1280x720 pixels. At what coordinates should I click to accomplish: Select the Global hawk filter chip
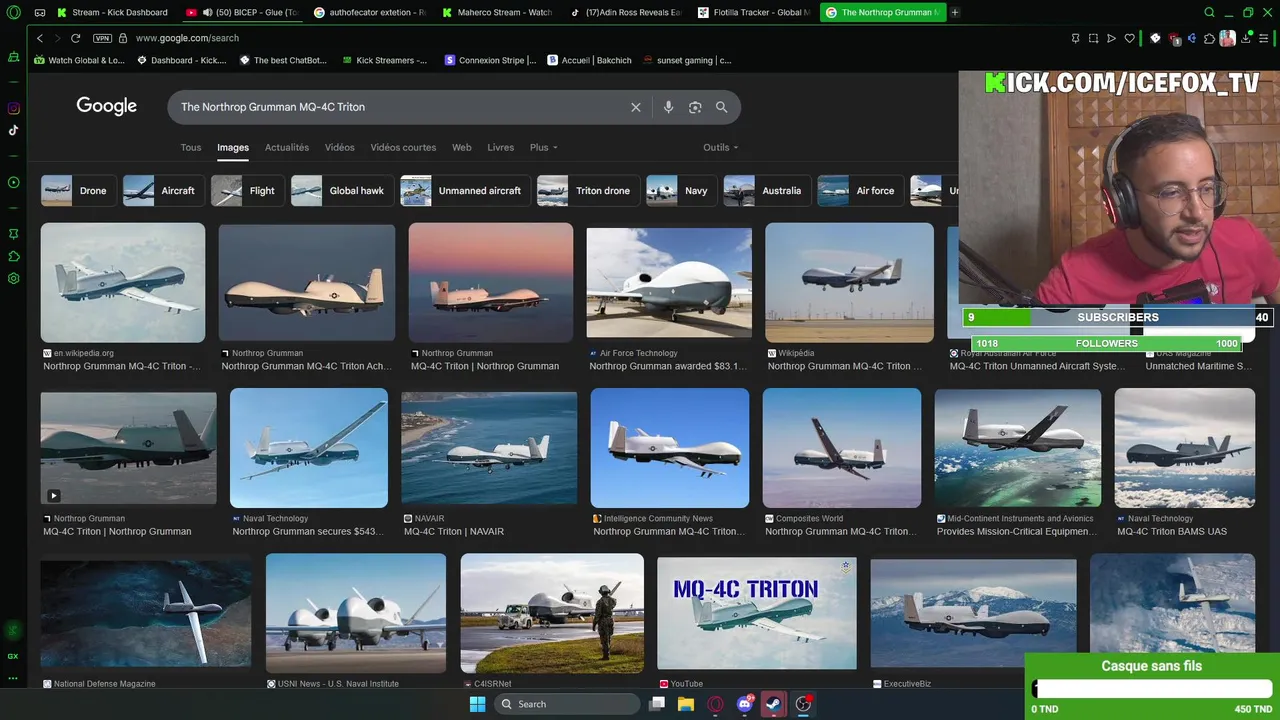point(342,190)
